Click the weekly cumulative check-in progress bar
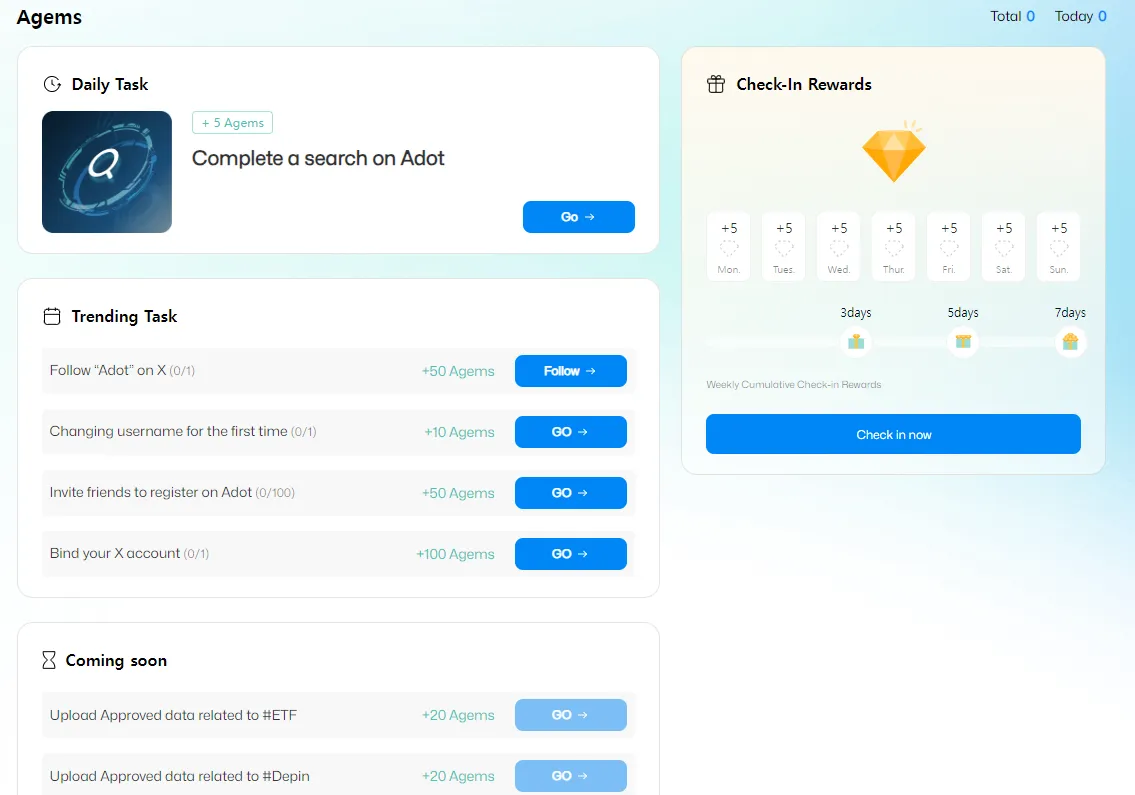This screenshot has height=795, width=1135. click(x=780, y=343)
